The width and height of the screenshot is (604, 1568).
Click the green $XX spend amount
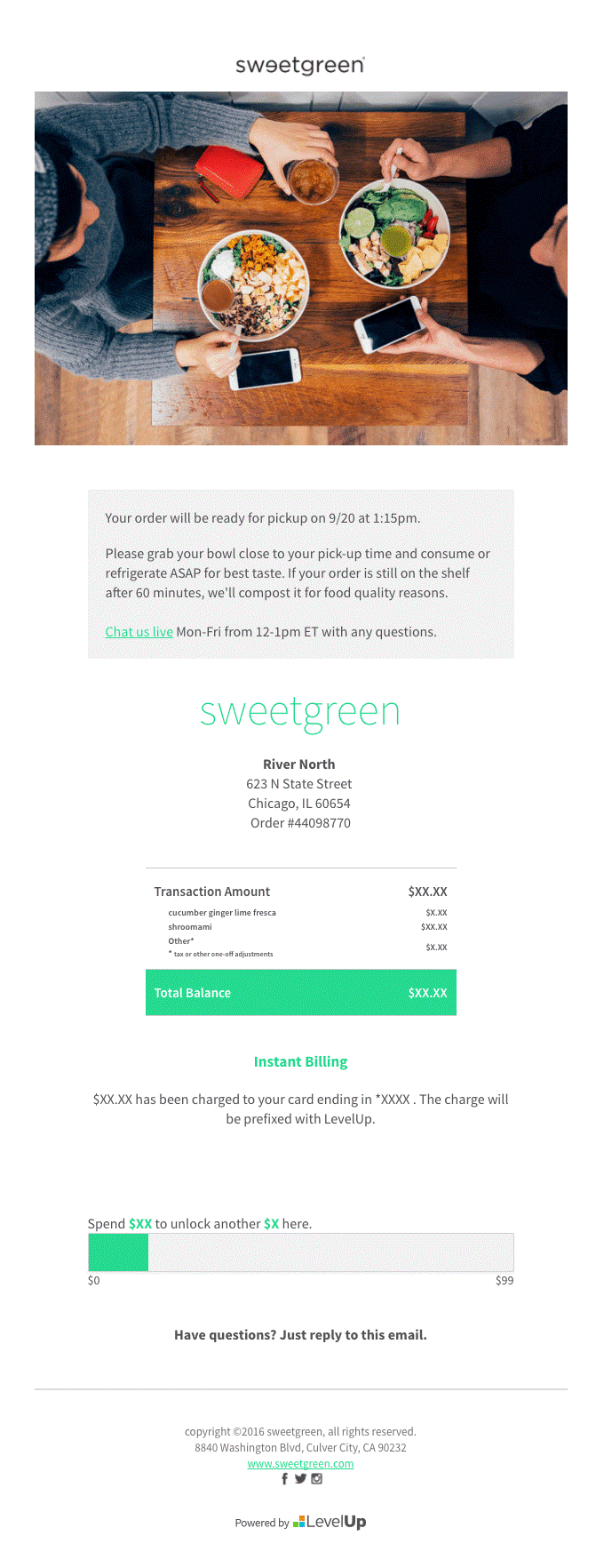pos(140,1224)
